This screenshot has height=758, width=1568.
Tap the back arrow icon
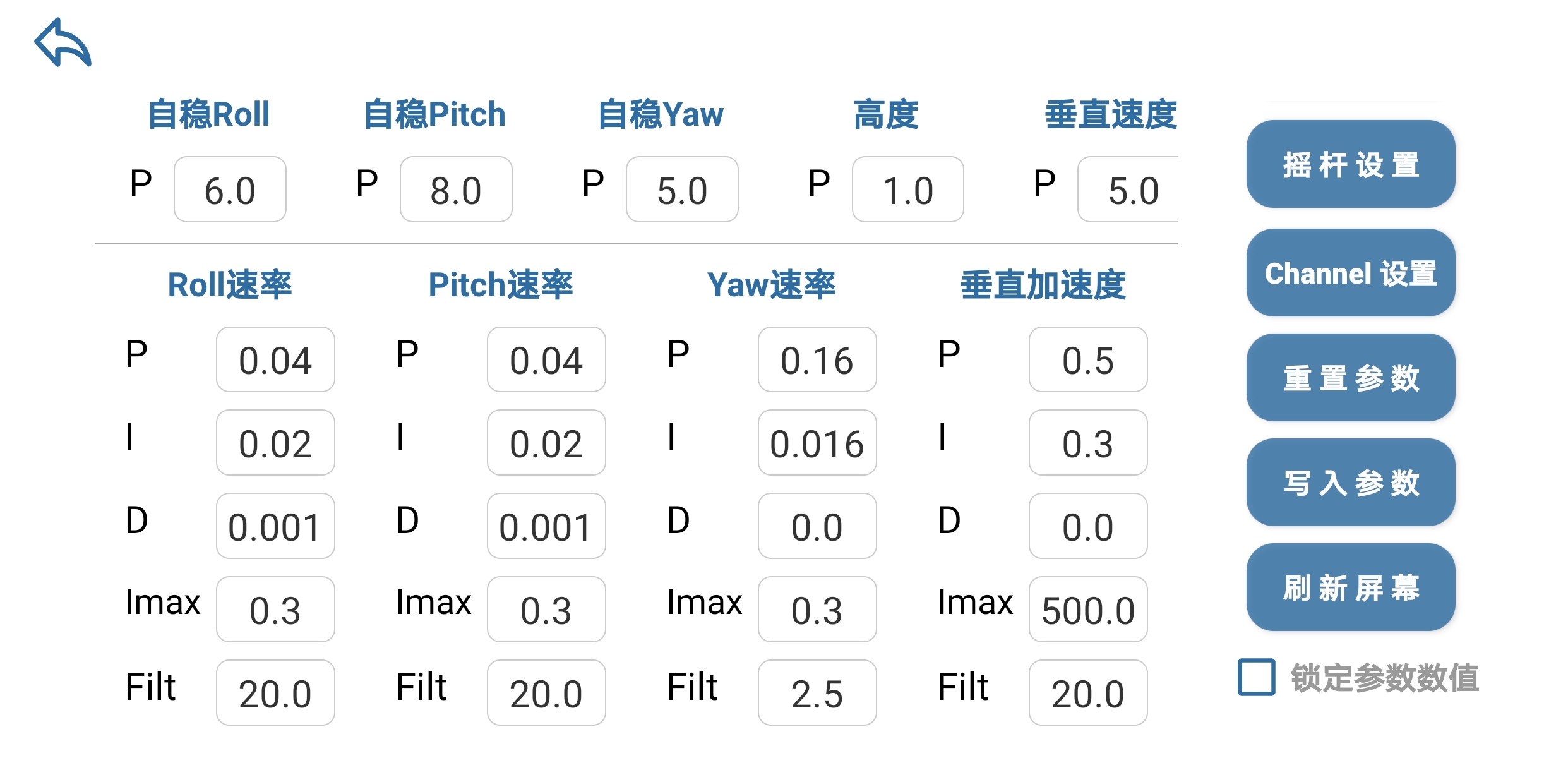63,42
